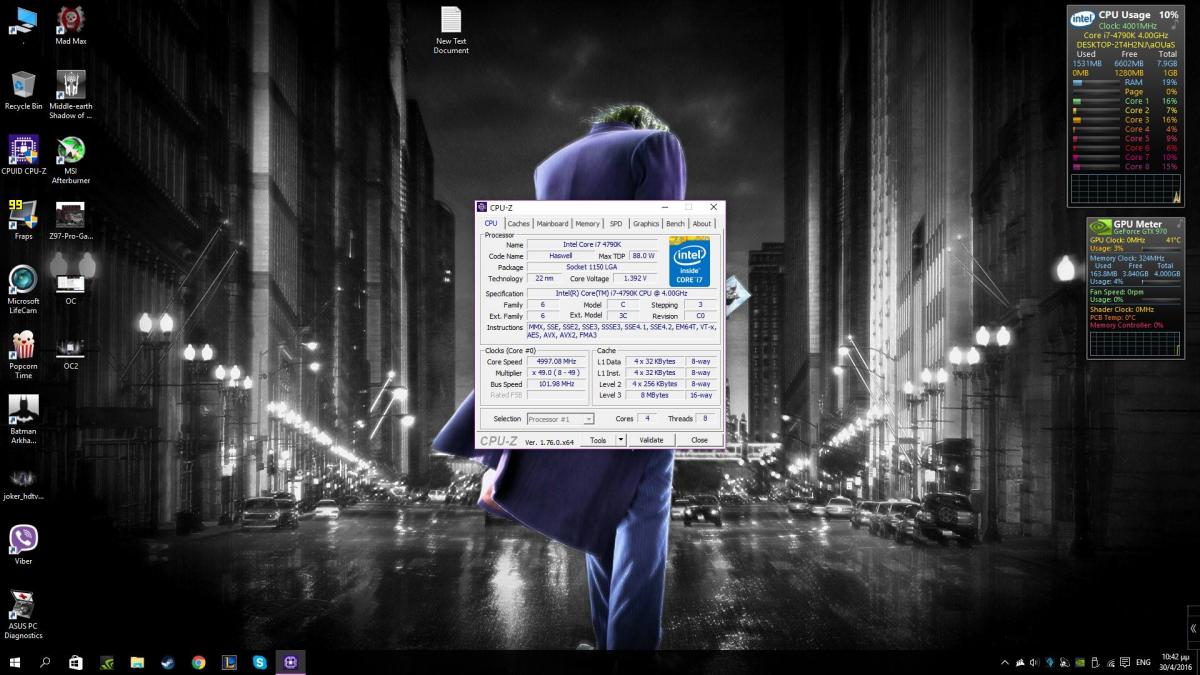Open Google Chrome from the taskbar
This screenshot has width=1200, height=675.
199,662
